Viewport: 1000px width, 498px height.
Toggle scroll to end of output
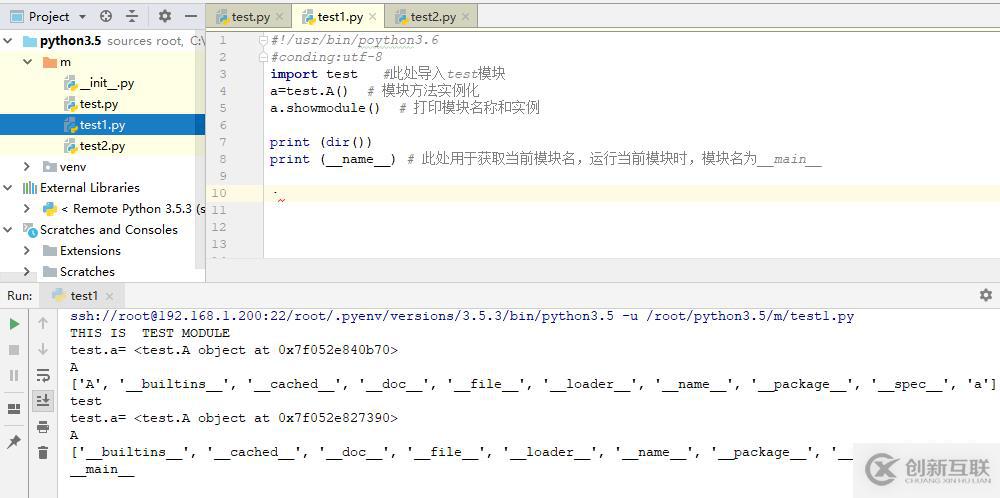click(x=43, y=400)
